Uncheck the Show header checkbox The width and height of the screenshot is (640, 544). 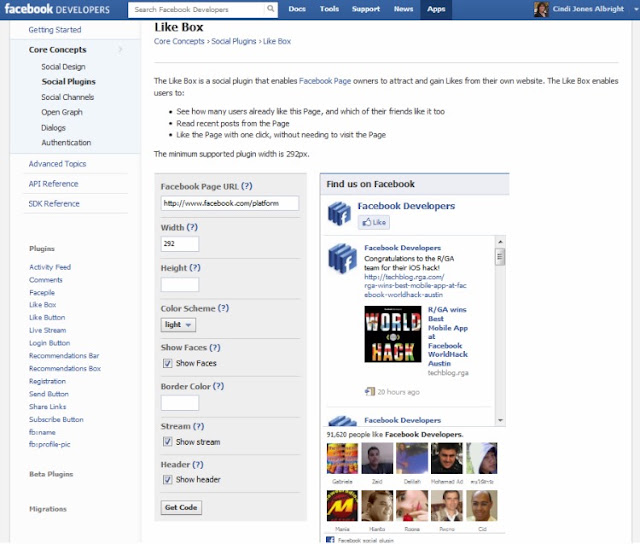click(x=167, y=480)
